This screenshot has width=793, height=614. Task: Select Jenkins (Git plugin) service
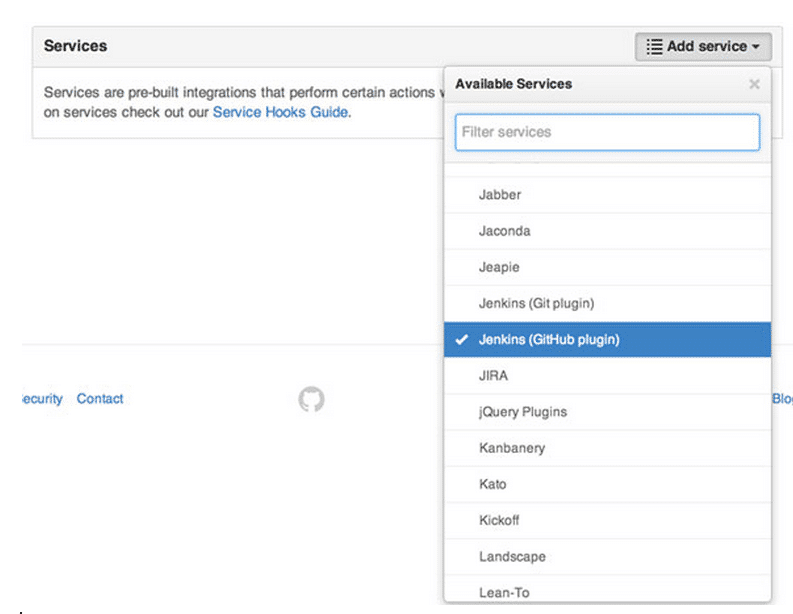click(607, 303)
